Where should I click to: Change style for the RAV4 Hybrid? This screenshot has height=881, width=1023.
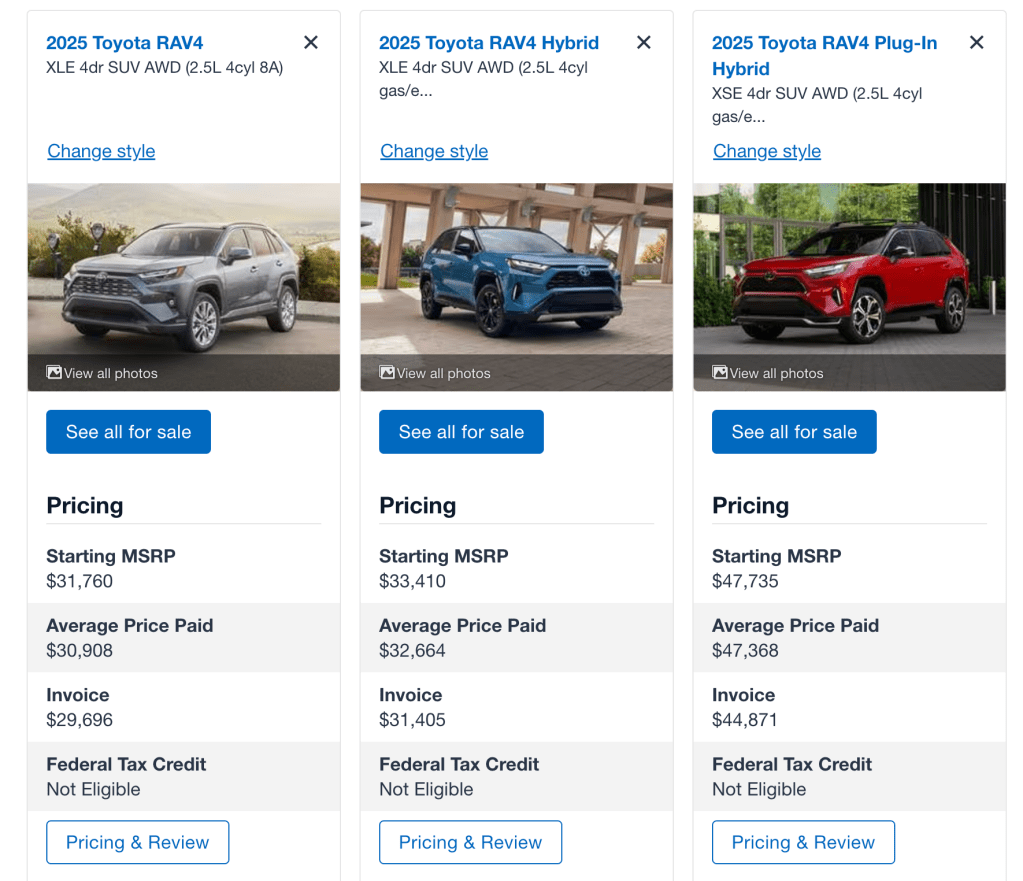click(434, 151)
